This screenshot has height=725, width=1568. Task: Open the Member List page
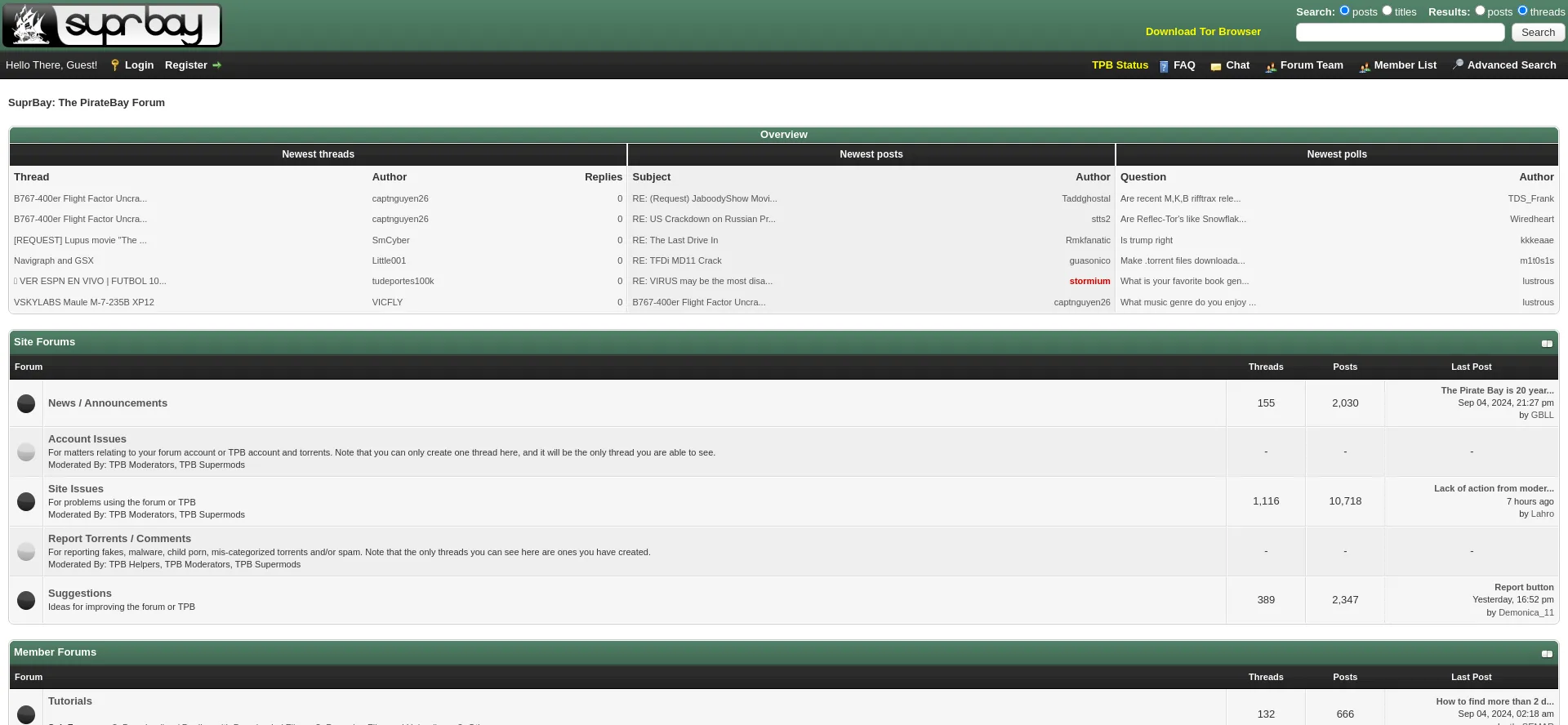1405,65
